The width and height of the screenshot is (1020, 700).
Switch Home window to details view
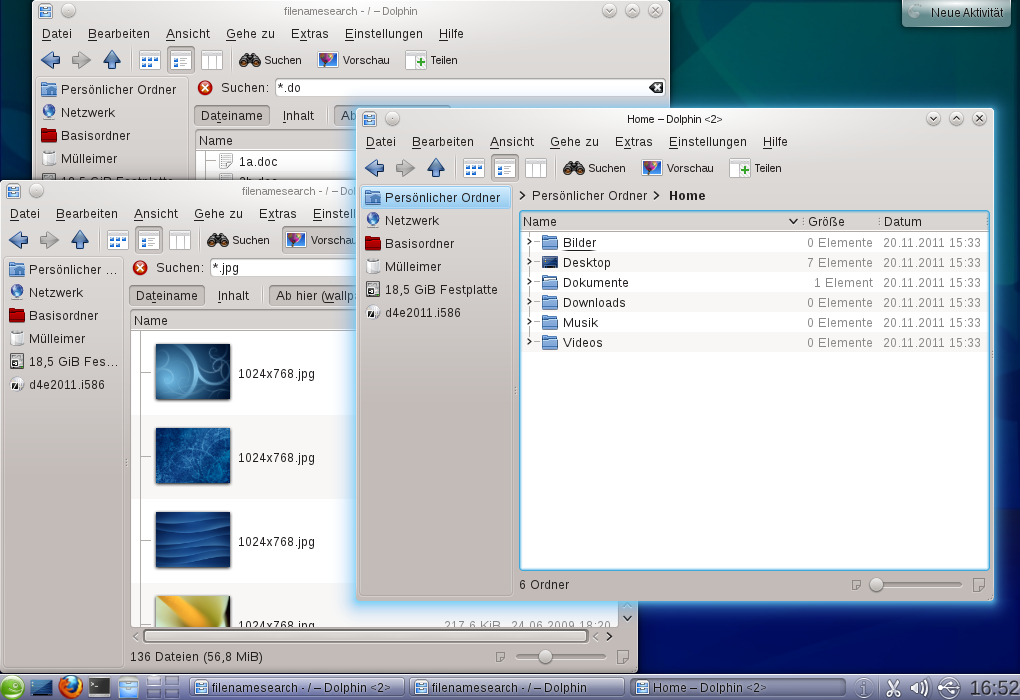[x=505, y=168]
